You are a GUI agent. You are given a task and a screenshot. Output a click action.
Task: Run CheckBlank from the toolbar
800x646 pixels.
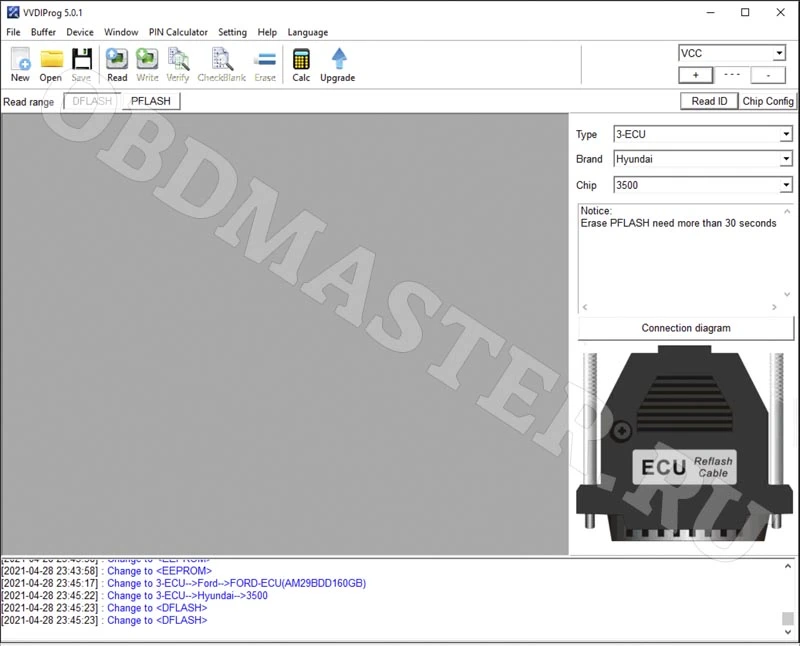221,64
